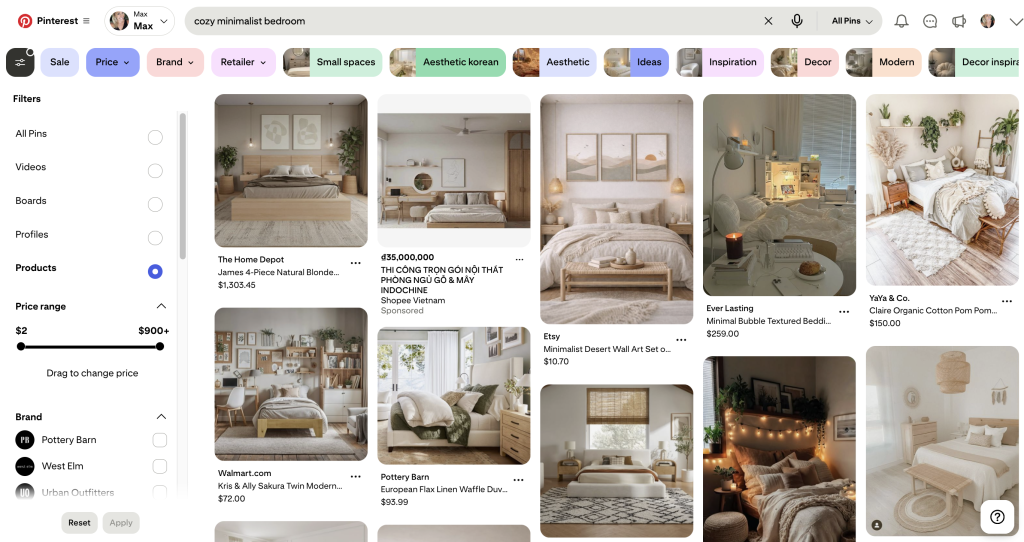
Task: Select the Small spaces suggestion chip
Action: tap(333, 62)
